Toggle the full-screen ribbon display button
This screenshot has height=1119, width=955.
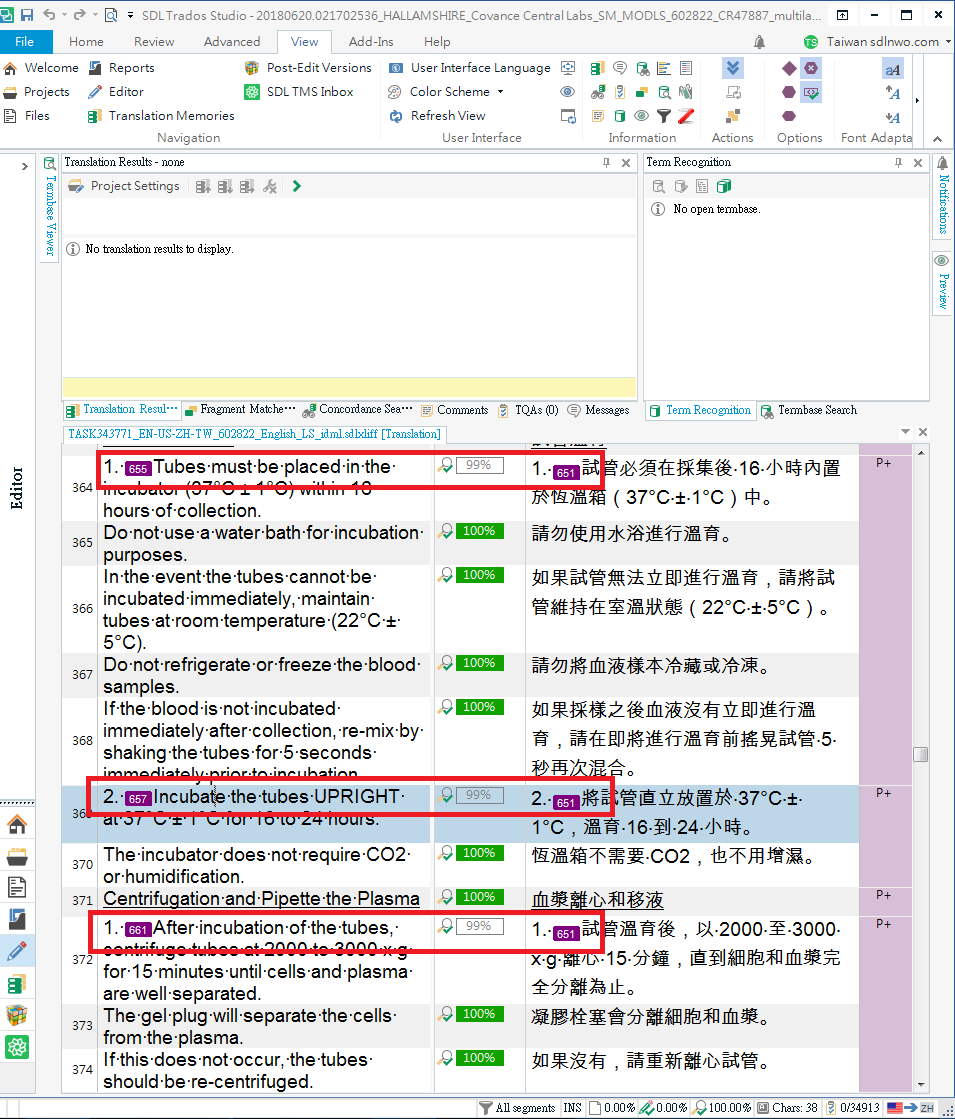click(x=842, y=14)
